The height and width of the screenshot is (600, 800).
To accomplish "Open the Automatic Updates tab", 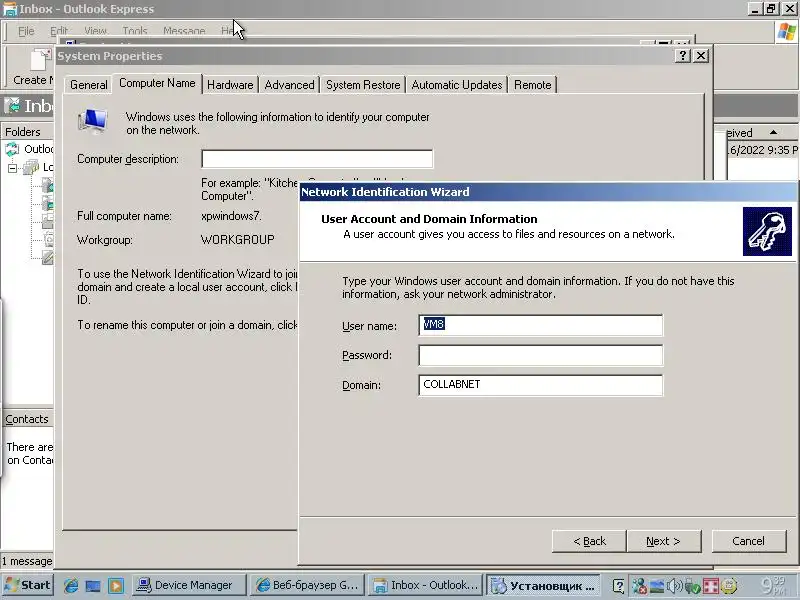I will click(457, 85).
